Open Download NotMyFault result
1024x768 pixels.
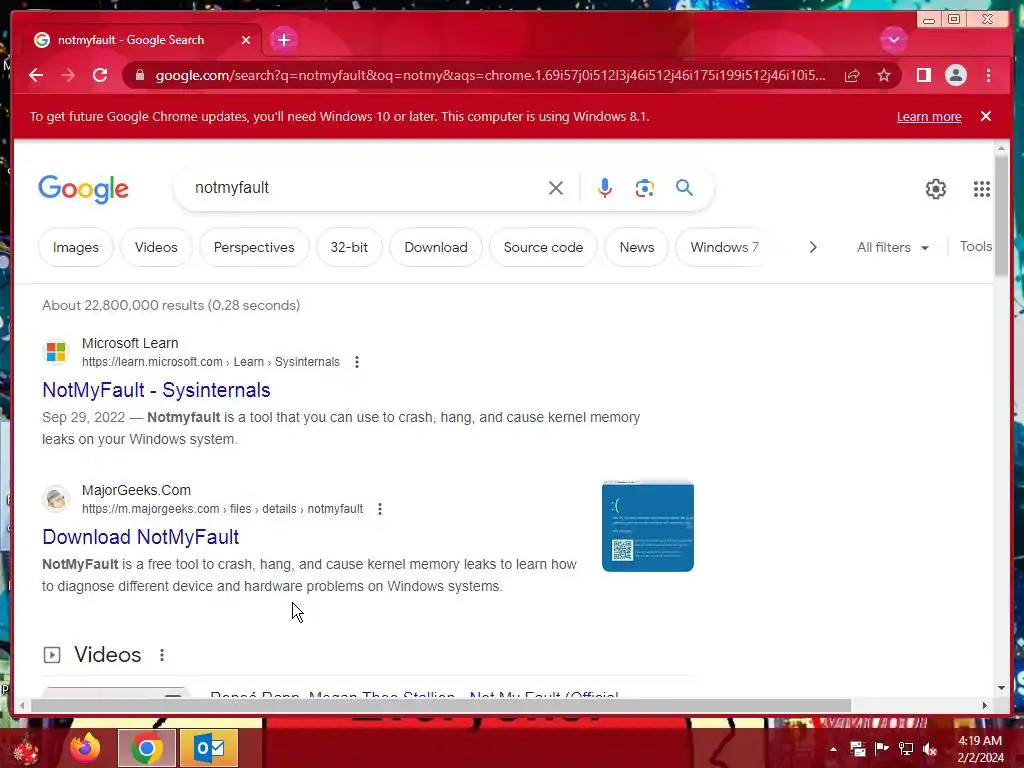[140, 537]
